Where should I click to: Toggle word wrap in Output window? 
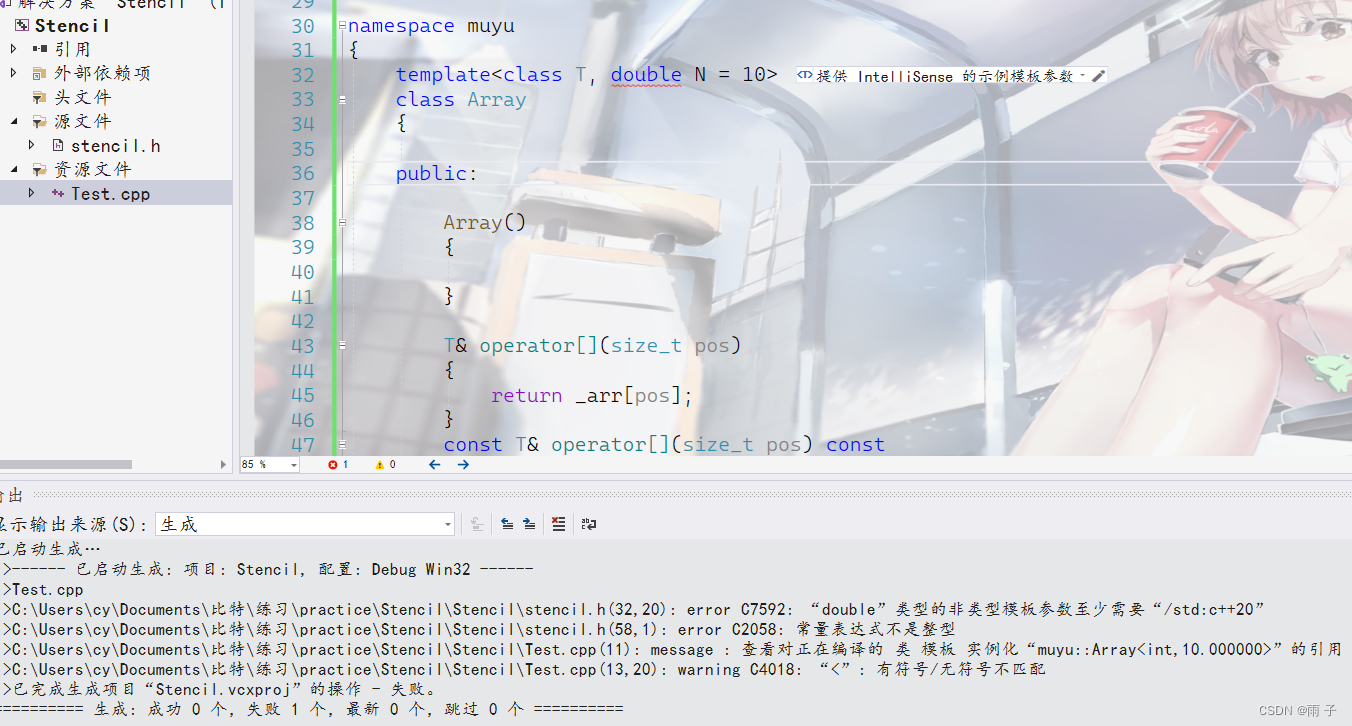tap(589, 524)
